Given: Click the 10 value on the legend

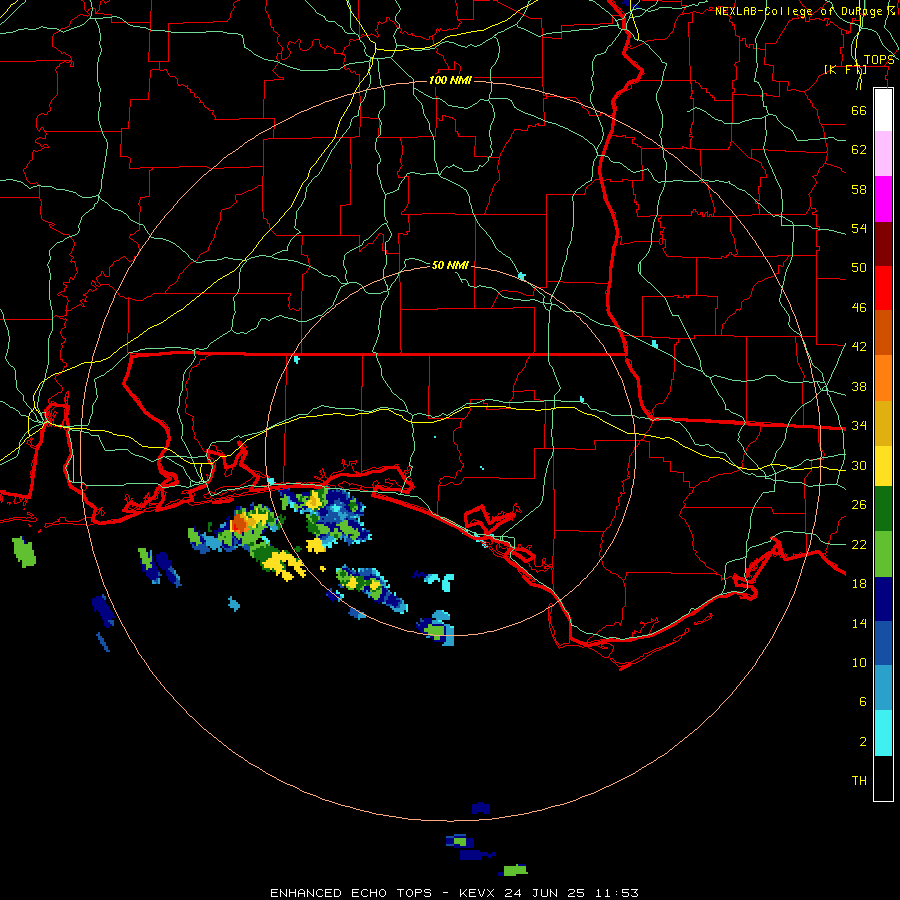Looking at the screenshot, I should tap(859, 662).
